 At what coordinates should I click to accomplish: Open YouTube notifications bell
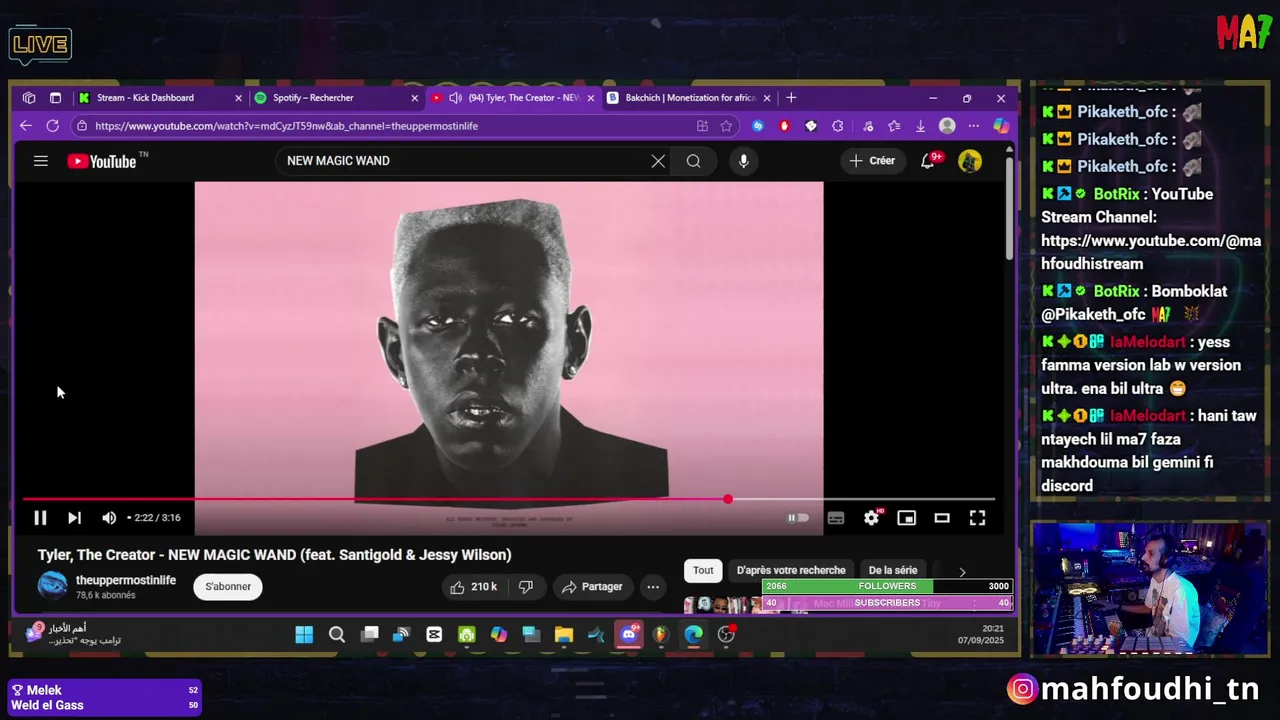928,161
